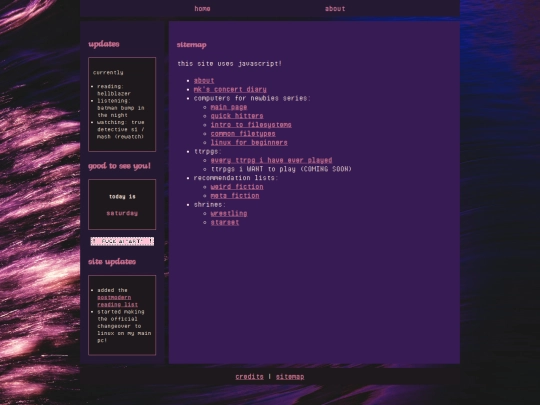This screenshot has width=540, height=405.
Task: Click the 'reading: hellblazer' list item
Action: pyautogui.click(x=114, y=90)
